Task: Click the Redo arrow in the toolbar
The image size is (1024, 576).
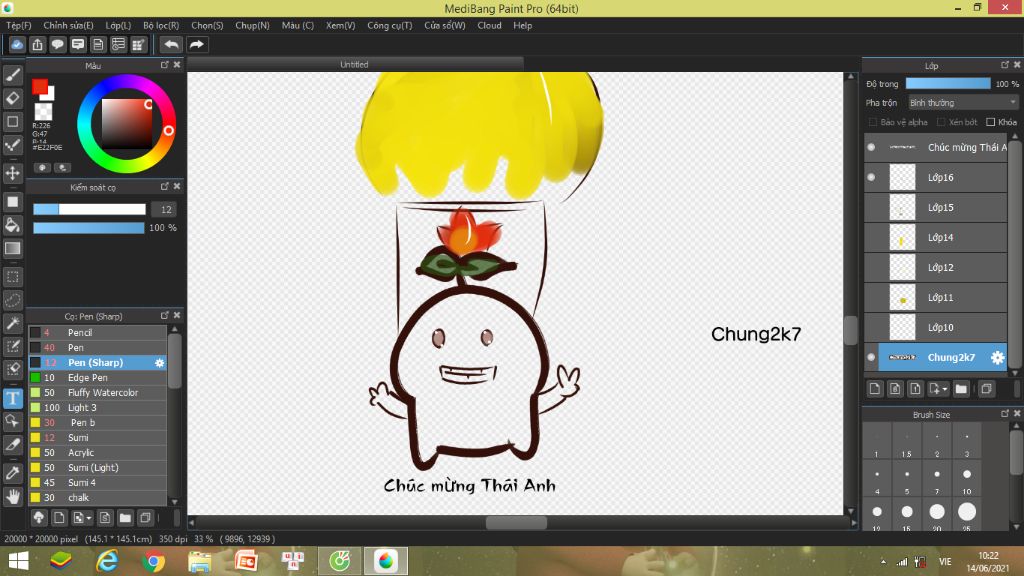Action: [196, 44]
